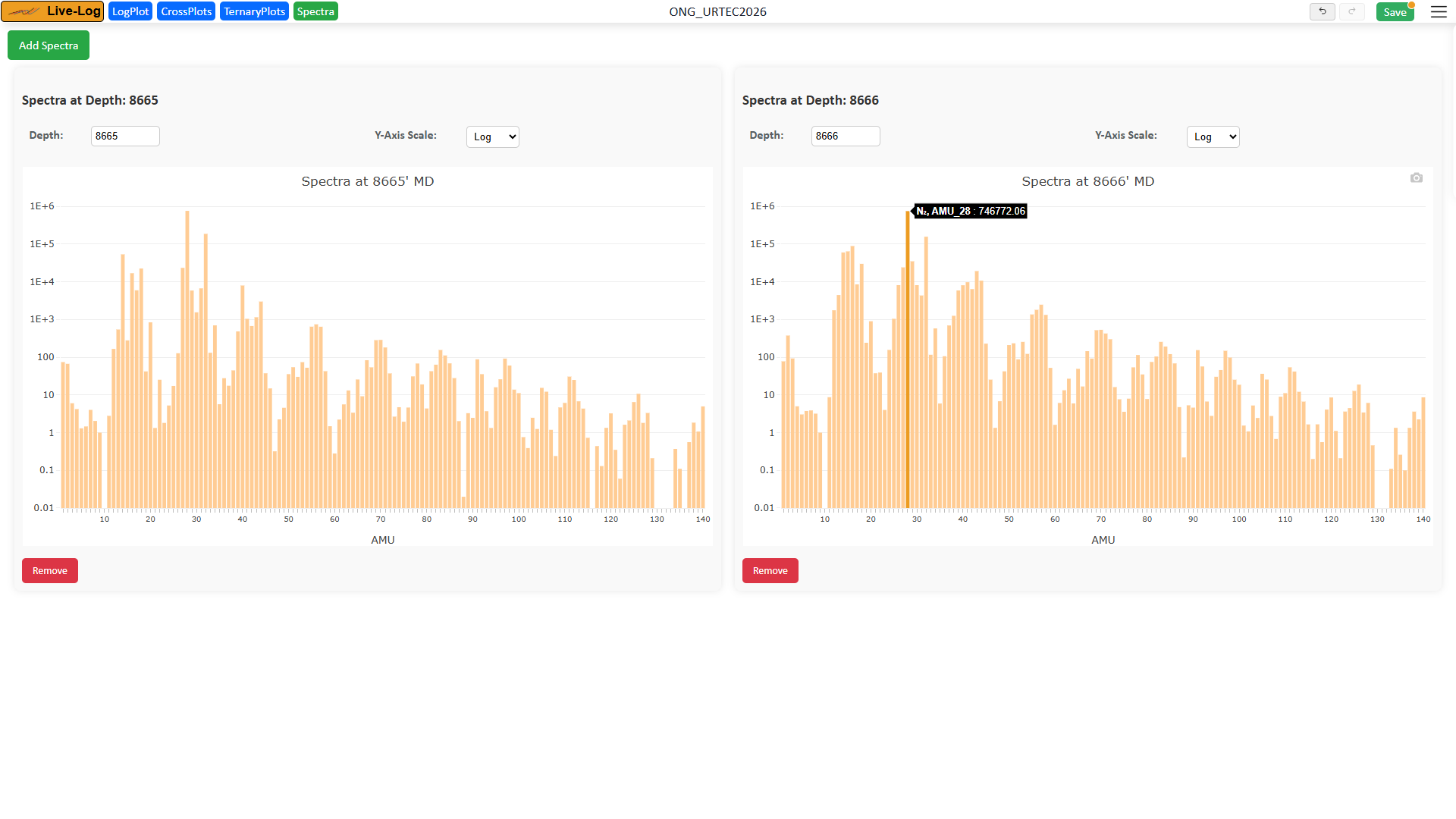Click the 'Spectra at 8666' MD' chart title
Image resolution: width=1456 pixels, height=819 pixels.
[1088, 181]
